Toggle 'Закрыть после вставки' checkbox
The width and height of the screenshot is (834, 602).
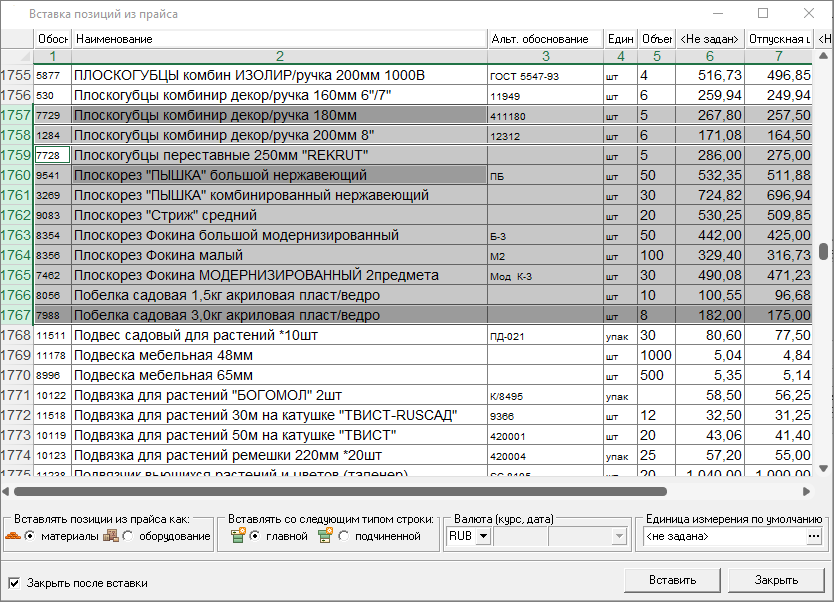[14, 582]
